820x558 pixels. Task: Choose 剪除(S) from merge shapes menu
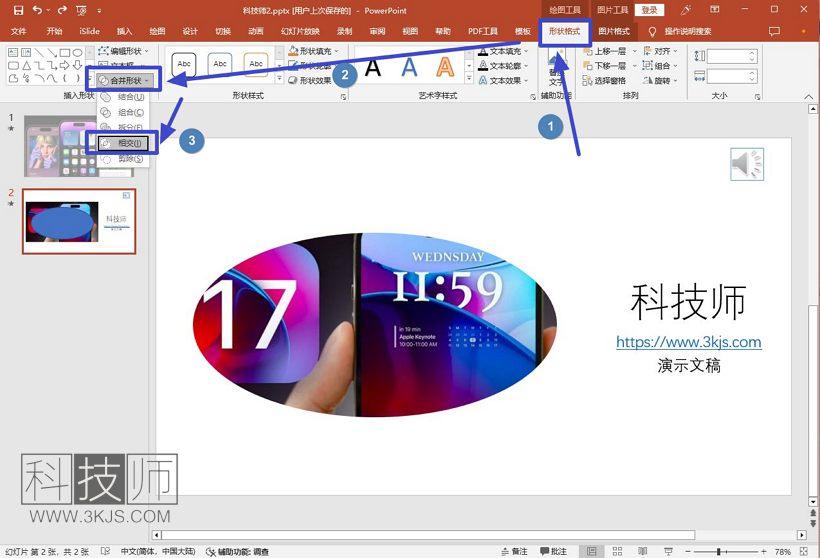coord(124,158)
